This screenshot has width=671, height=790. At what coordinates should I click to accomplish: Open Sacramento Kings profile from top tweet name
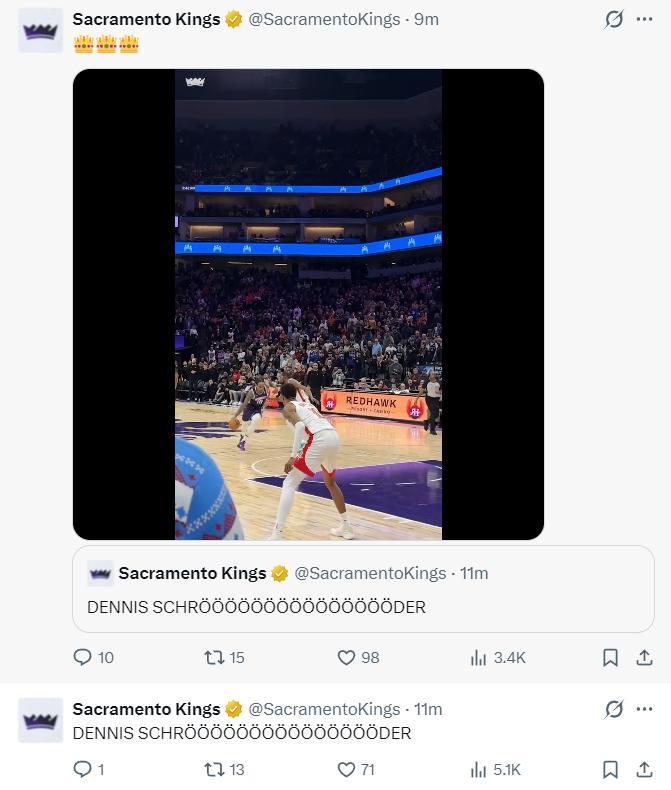point(146,19)
